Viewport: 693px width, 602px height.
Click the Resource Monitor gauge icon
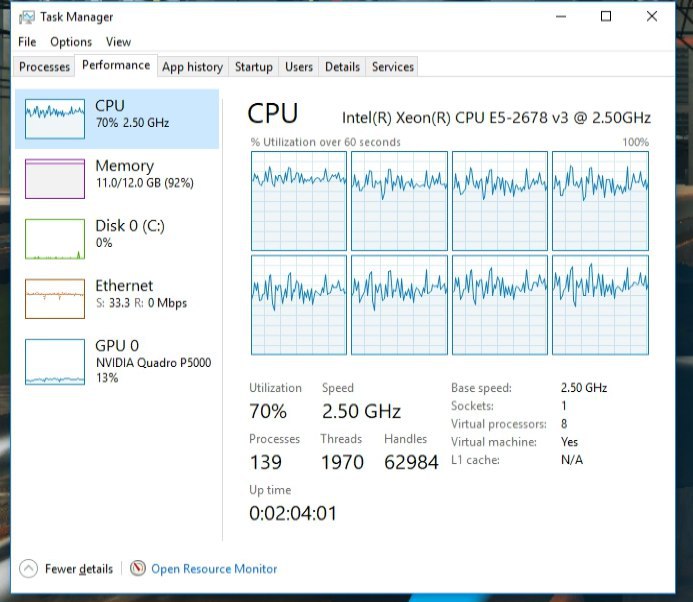point(137,568)
